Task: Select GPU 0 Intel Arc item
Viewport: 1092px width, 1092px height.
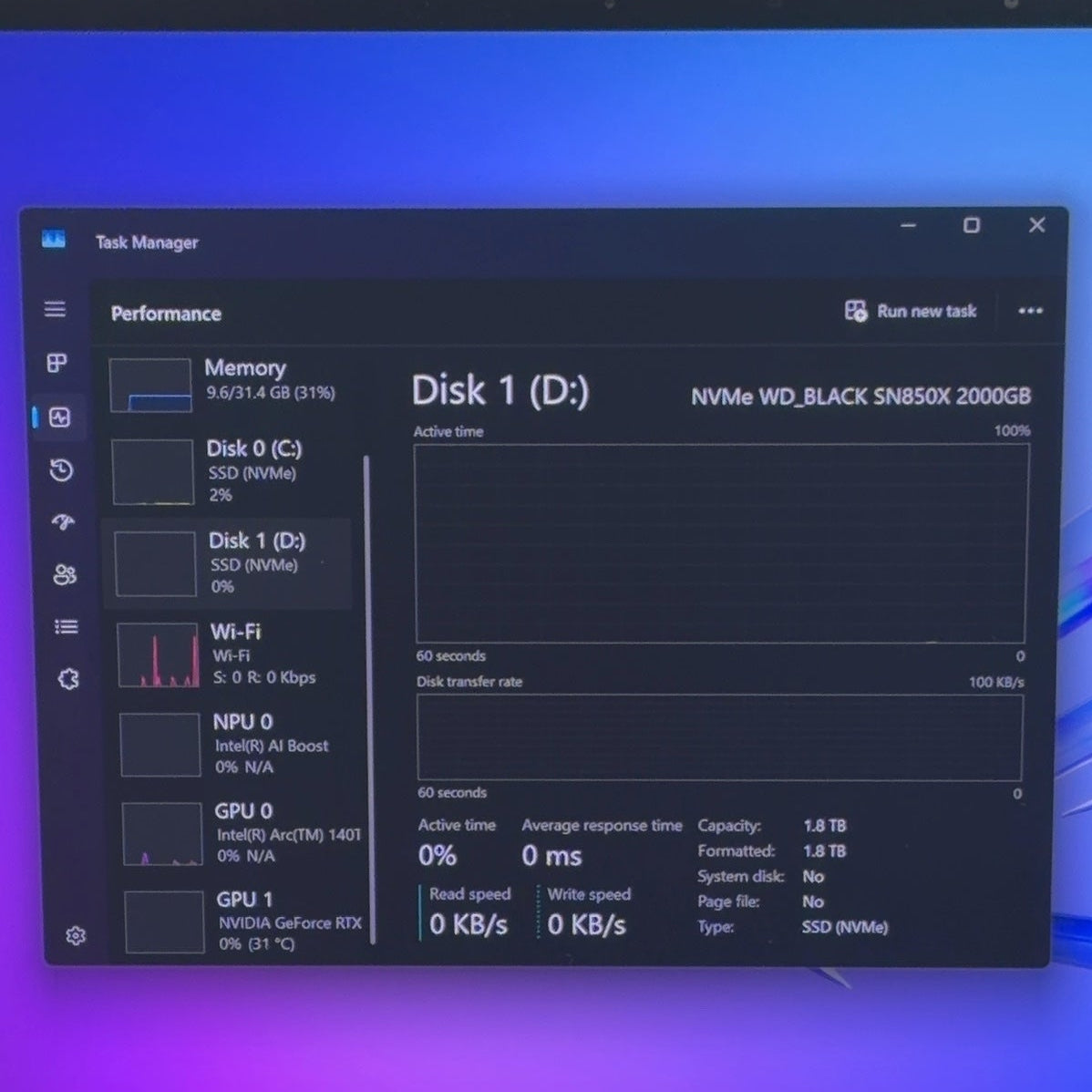Action: (242, 833)
